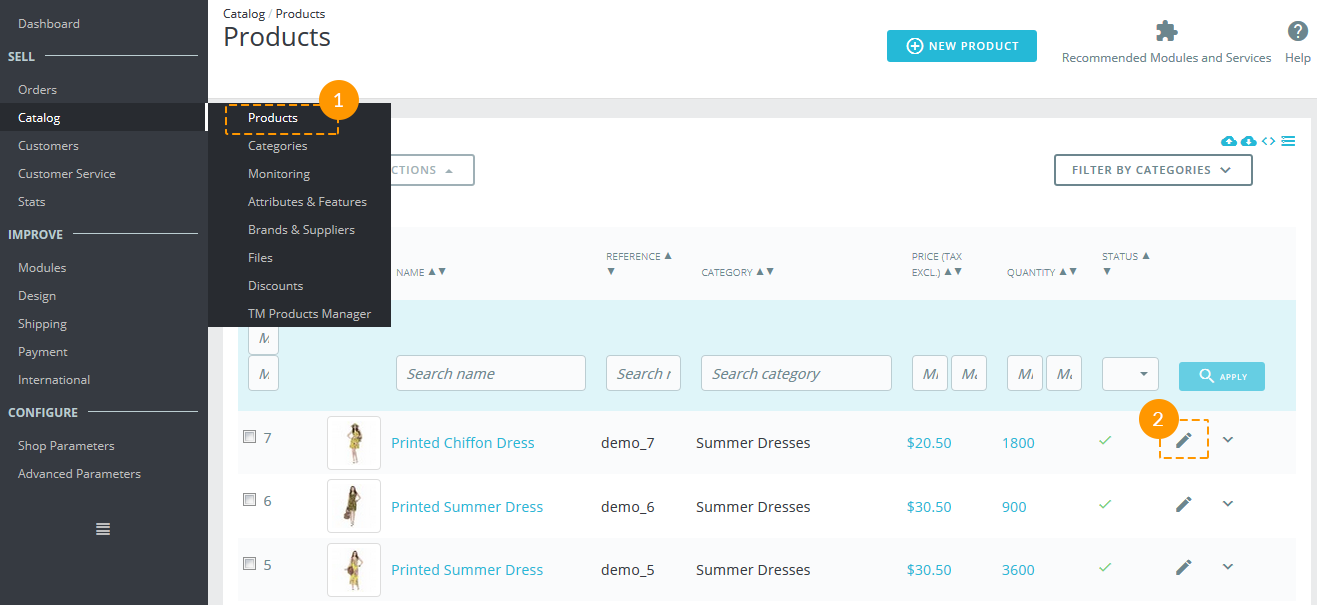
Task: Click the sidebar collapse hamburger icon
Action: click(x=103, y=529)
